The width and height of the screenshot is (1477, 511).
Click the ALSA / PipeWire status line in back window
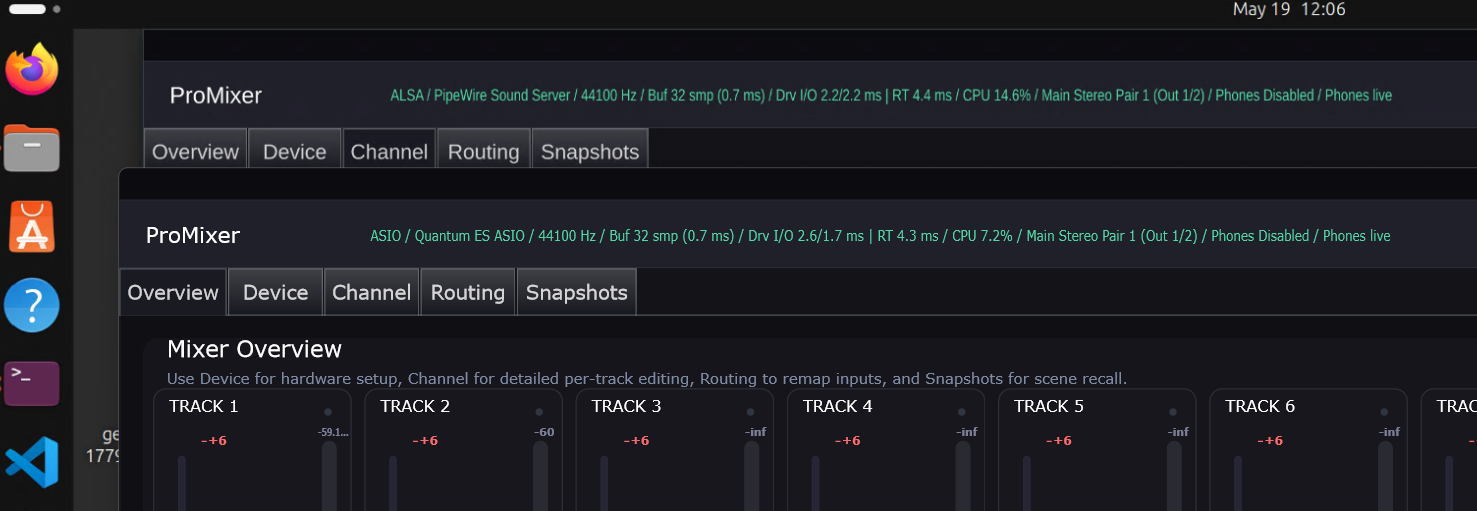click(x=891, y=96)
